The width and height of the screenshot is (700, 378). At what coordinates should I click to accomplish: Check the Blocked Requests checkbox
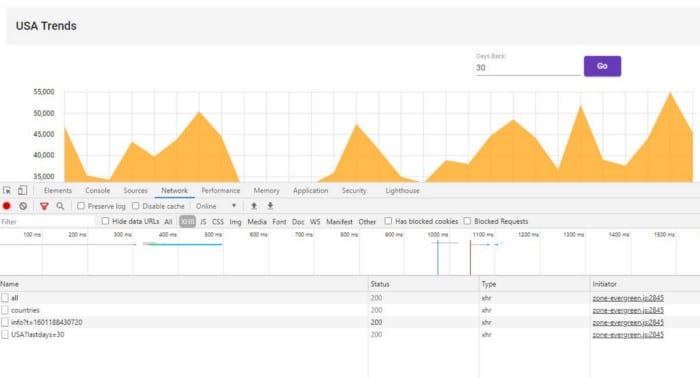click(467, 221)
